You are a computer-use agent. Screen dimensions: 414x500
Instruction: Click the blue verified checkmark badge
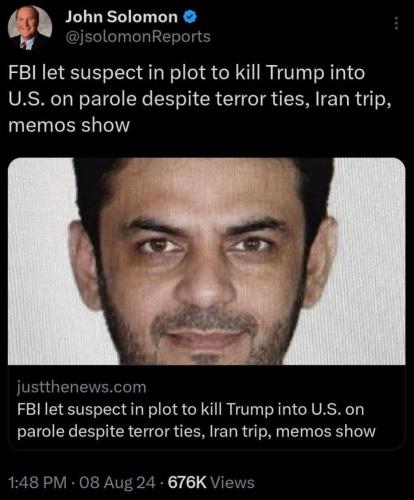pos(191,17)
